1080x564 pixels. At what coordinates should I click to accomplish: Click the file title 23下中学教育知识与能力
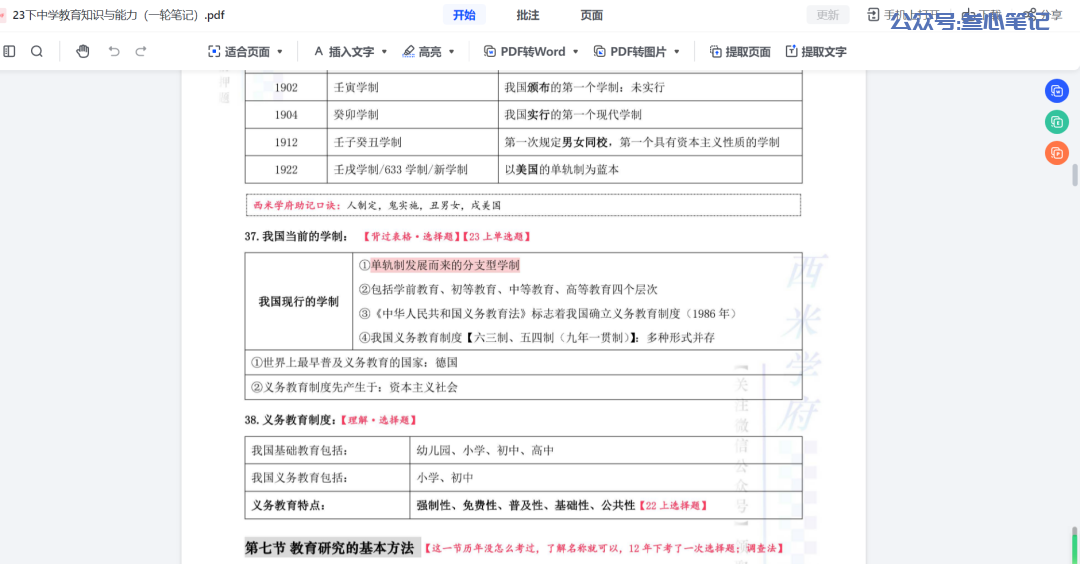tap(118, 15)
